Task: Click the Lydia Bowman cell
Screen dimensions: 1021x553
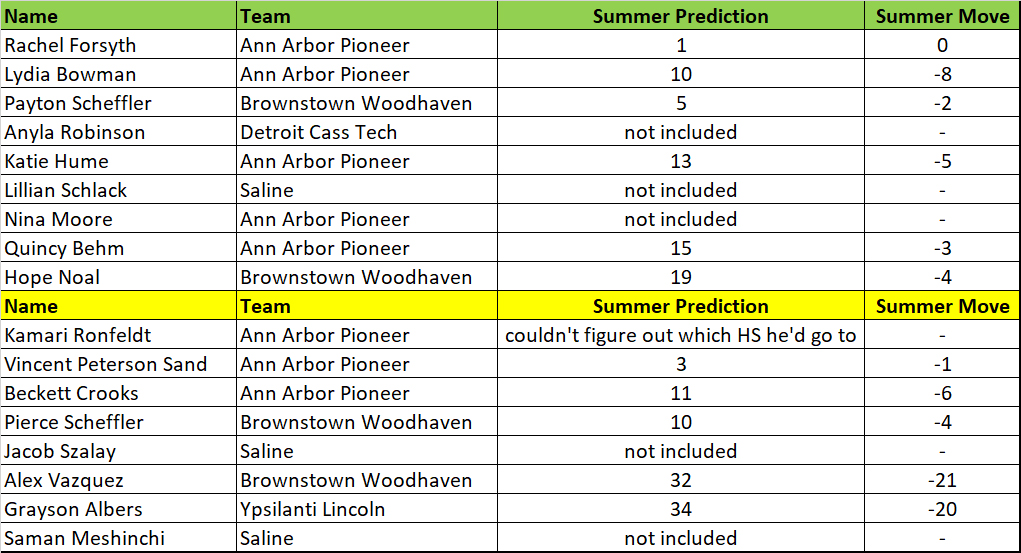Action: click(70, 74)
